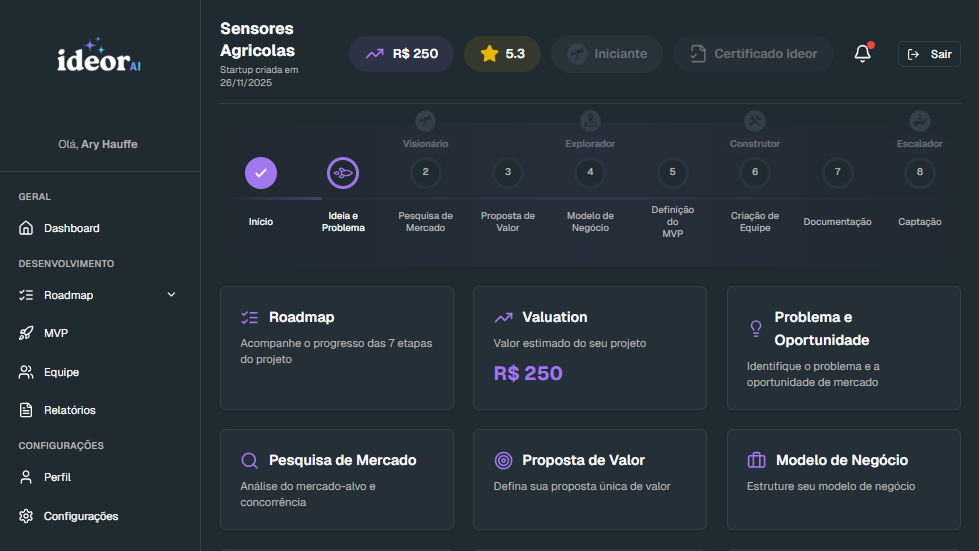
Task: Select step 2 Pesquisa de Mercado
Action: point(425,173)
